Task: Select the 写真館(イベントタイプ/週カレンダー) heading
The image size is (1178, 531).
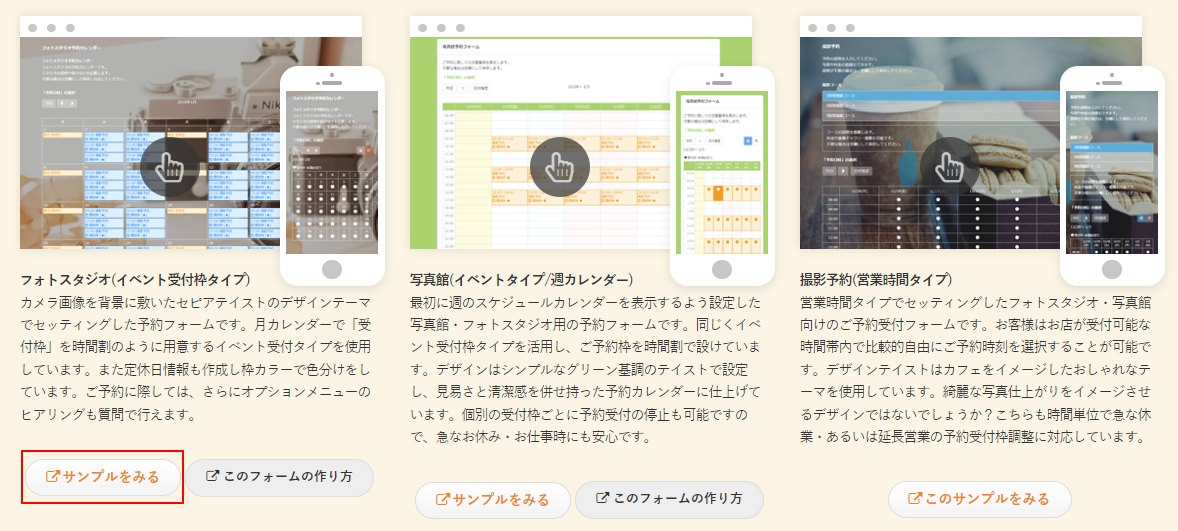Action: [x=520, y=279]
